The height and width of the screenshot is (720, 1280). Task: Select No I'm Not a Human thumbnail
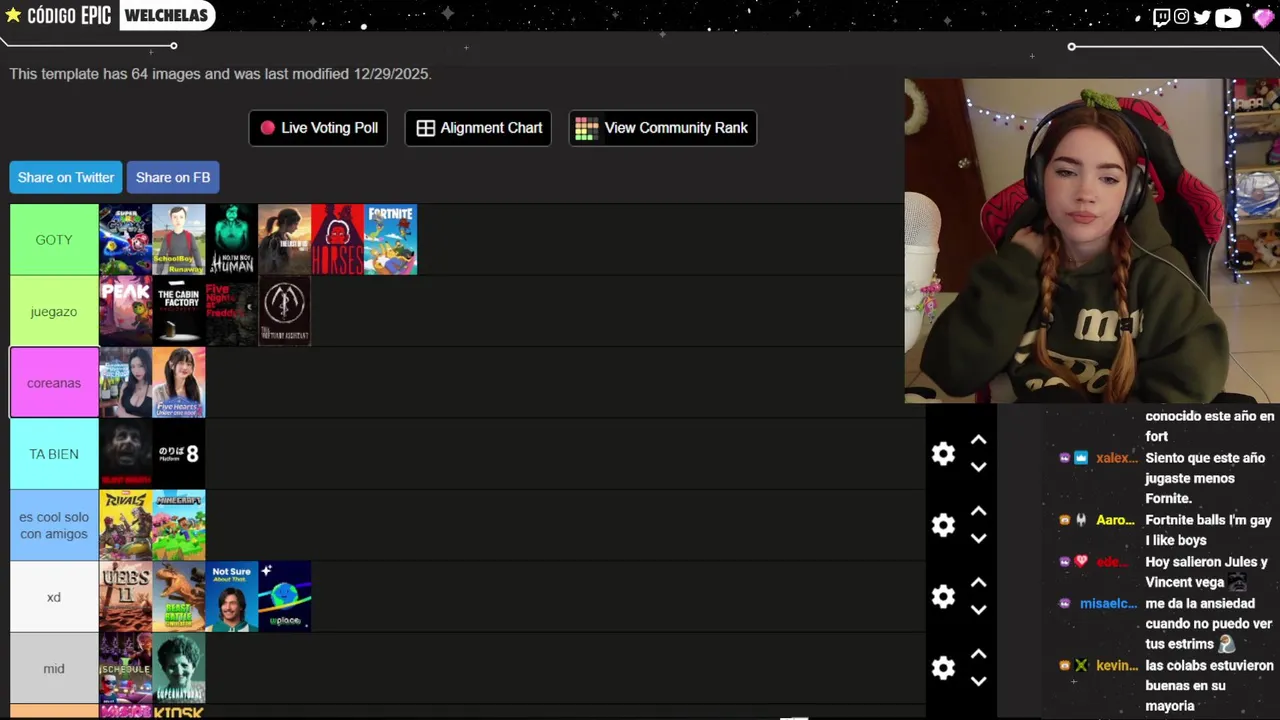coord(231,240)
